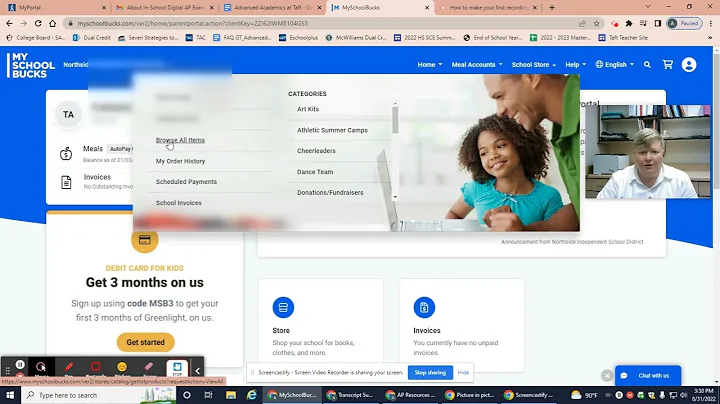Open the Chrome tab search chevron
The height and width of the screenshot is (404, 720).
pyautogui.click(x=648, y=7)
